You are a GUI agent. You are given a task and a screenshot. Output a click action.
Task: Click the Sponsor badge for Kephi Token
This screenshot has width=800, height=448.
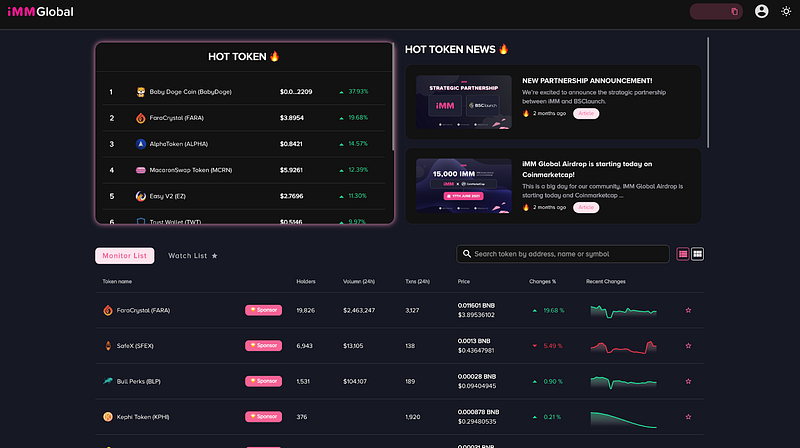(x=263, y=417)
